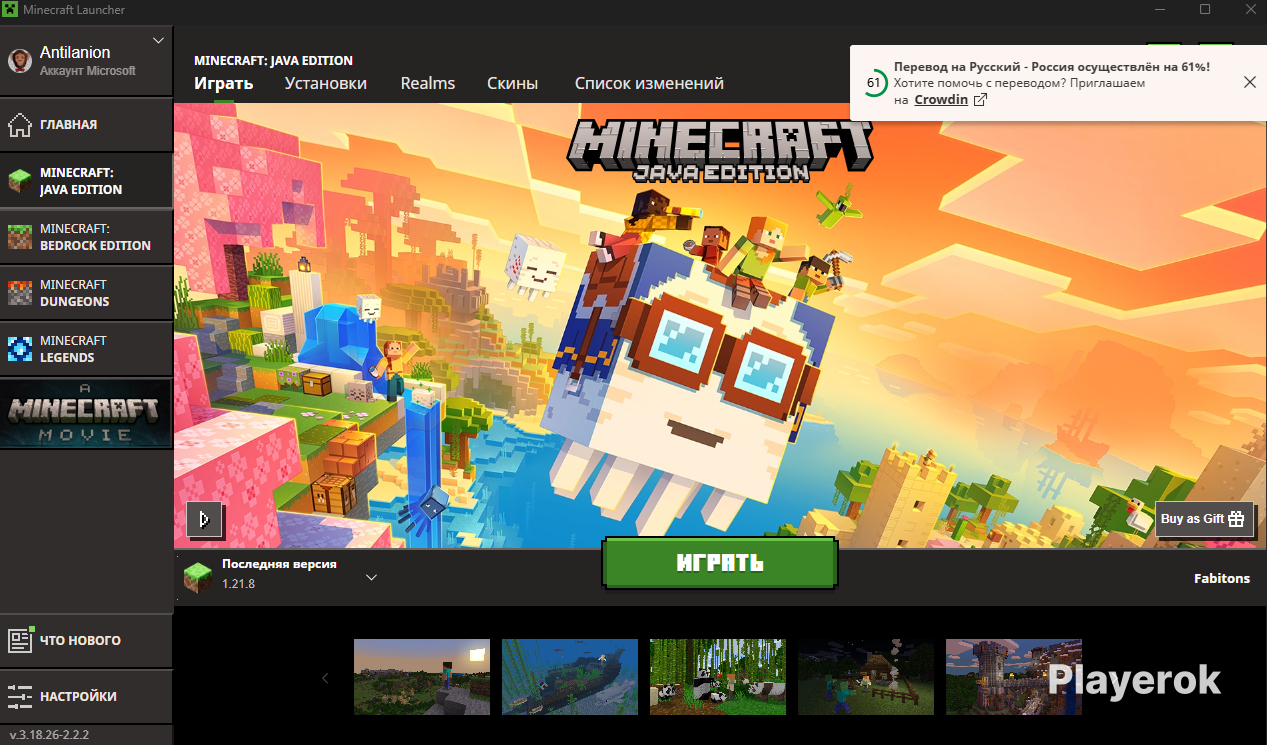Viewport: 1267px width, 745px height.
Task: Expand the Последняя версия 1.21.8 selector
Action: [x=371, y=578]
